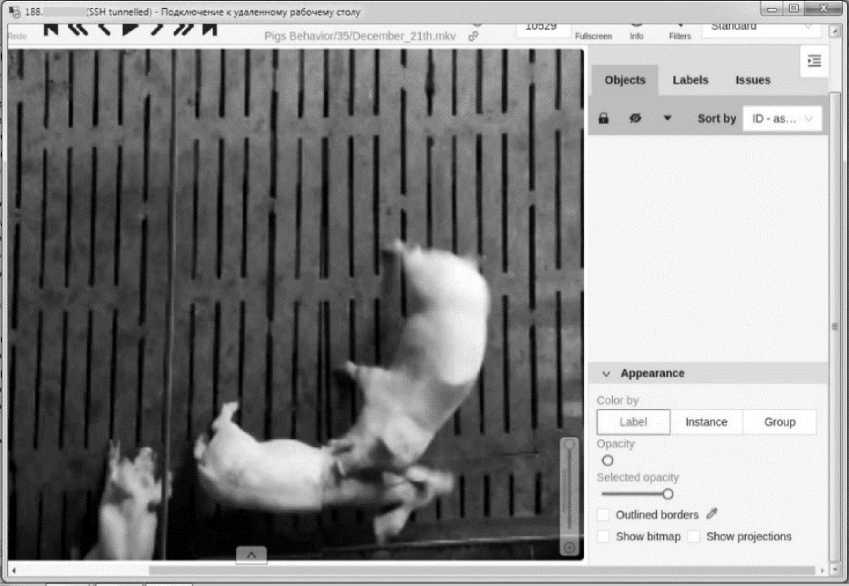Open the Info dialog
Screen dimensions: 849x586
637,31
